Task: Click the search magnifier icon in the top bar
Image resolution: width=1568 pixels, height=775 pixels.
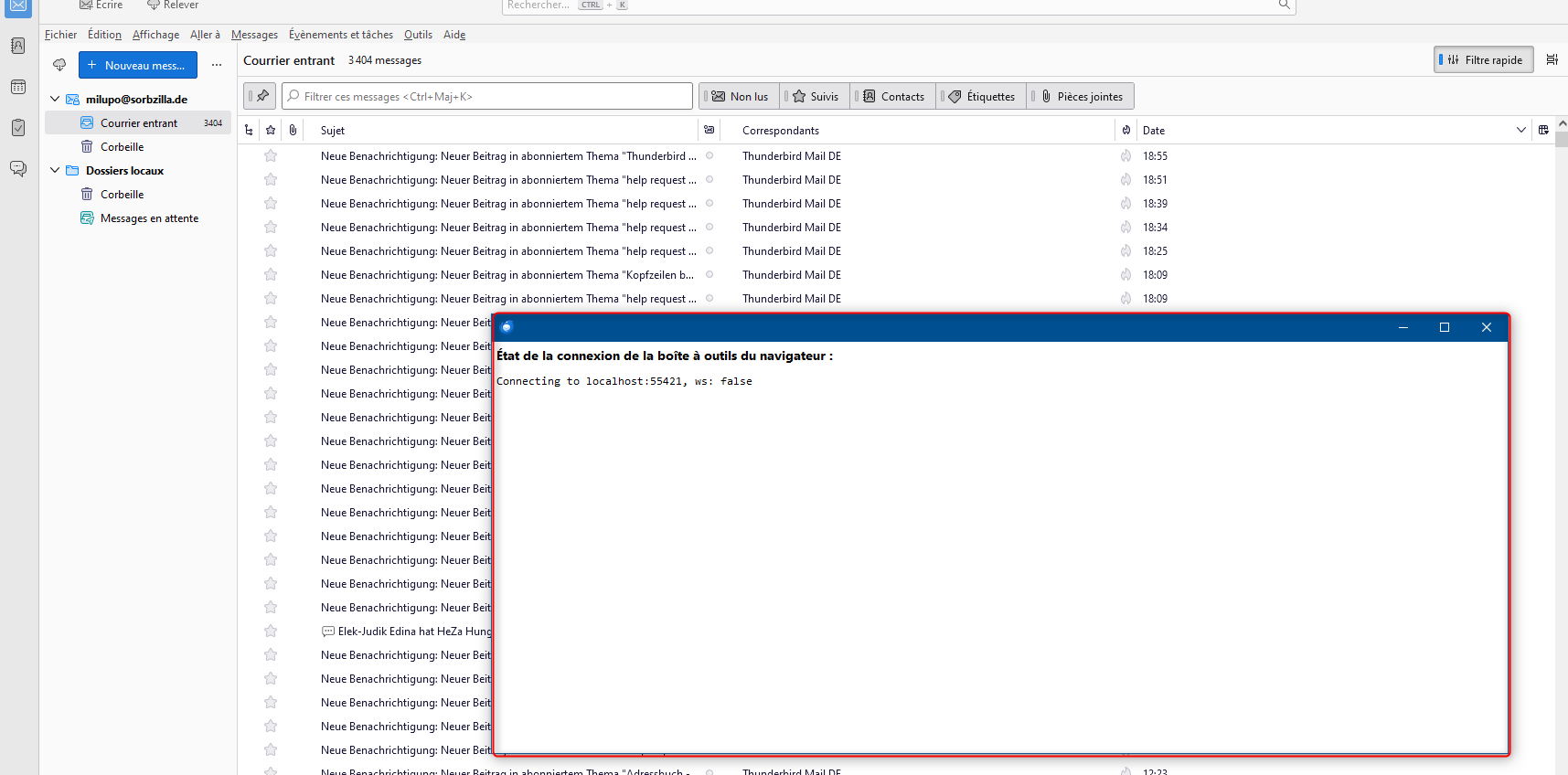Action: [1284, 5]
